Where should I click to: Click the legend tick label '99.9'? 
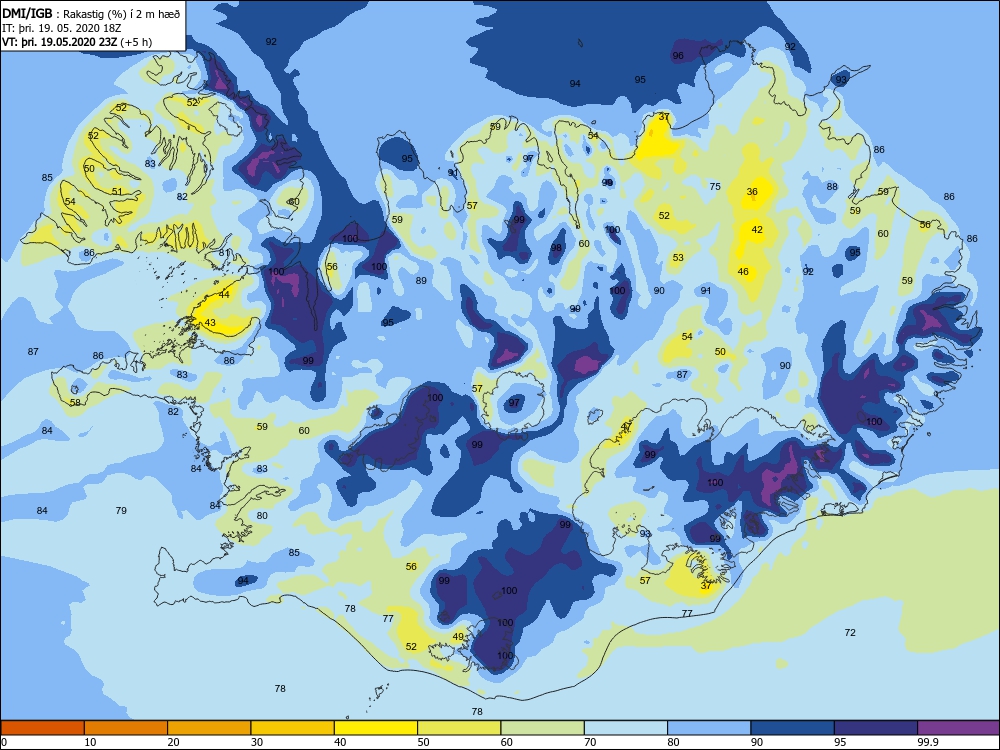pos(927,742)
